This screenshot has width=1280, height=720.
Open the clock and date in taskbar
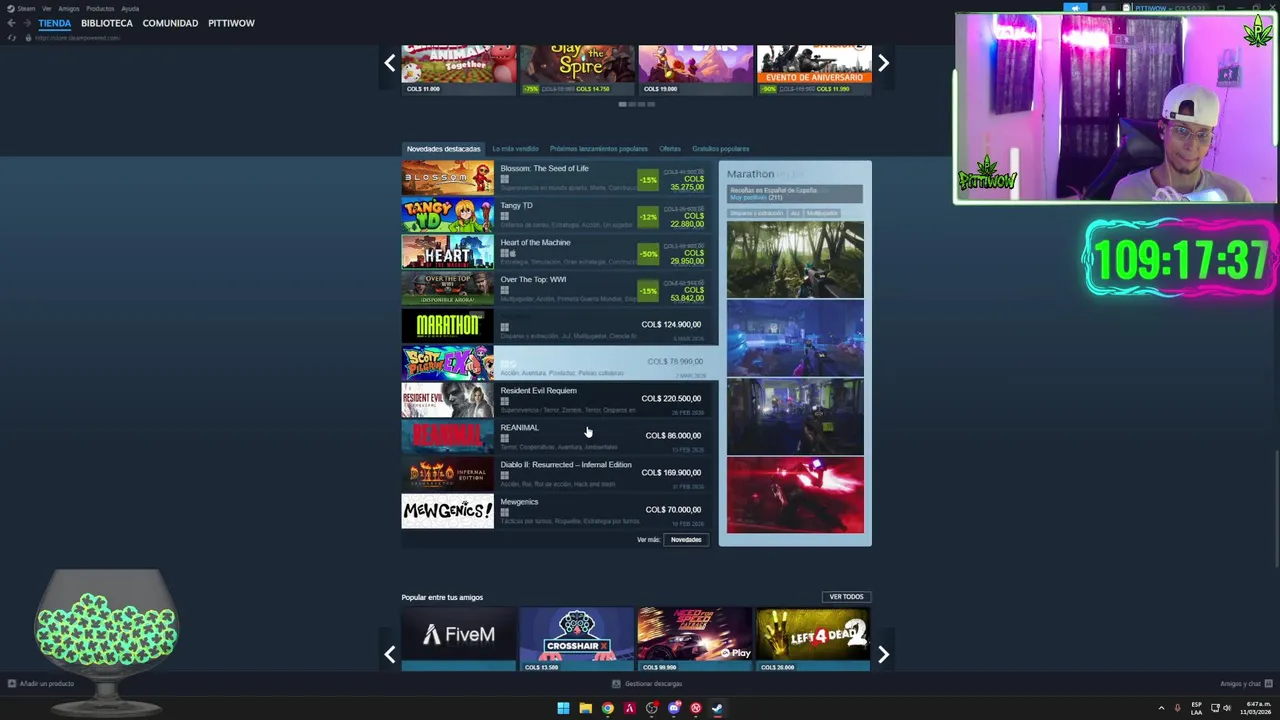point(1254,708)
